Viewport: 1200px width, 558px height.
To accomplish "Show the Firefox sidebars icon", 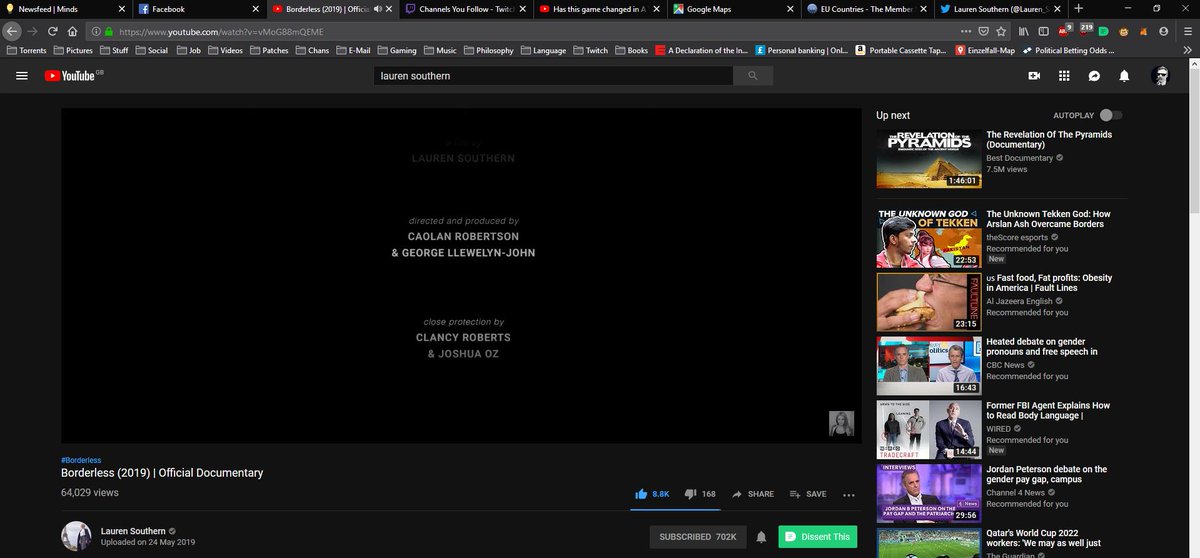I will 1043,31.
